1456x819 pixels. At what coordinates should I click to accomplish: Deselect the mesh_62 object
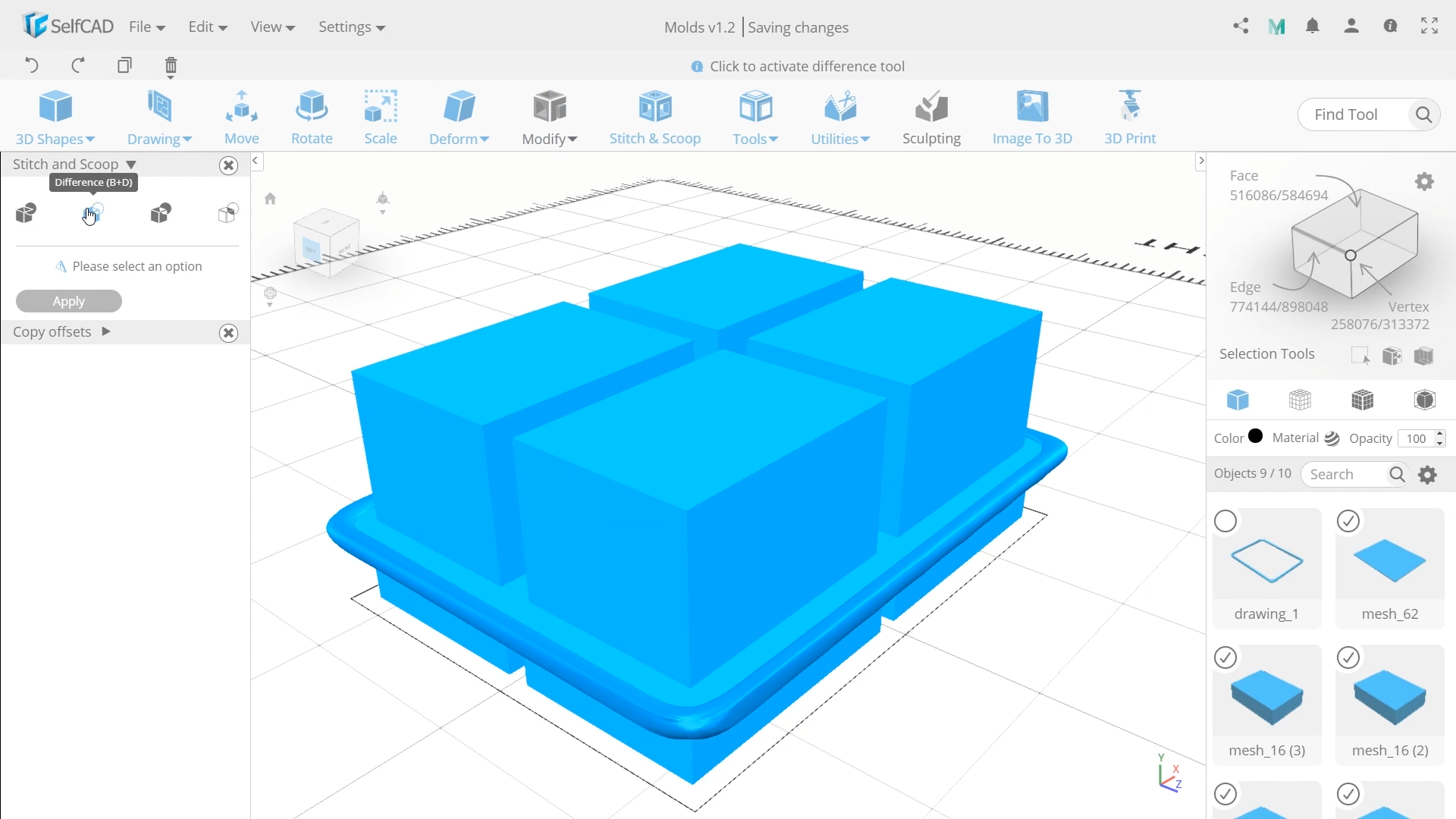point(1348,521)
